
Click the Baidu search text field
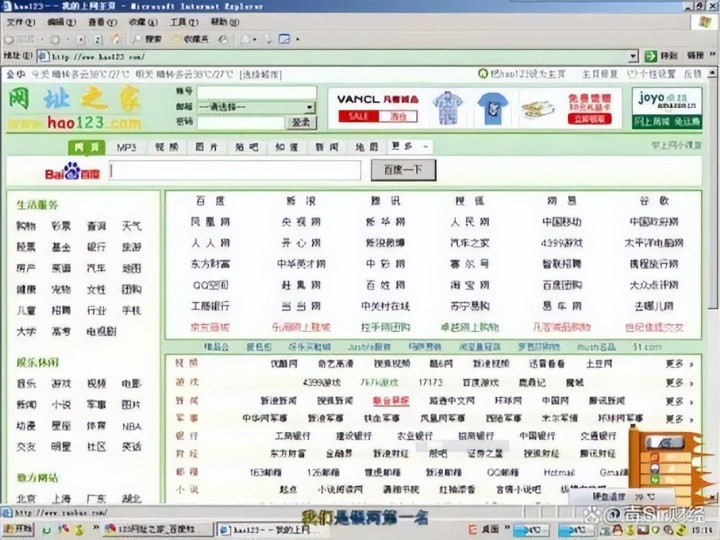[235, 170]
